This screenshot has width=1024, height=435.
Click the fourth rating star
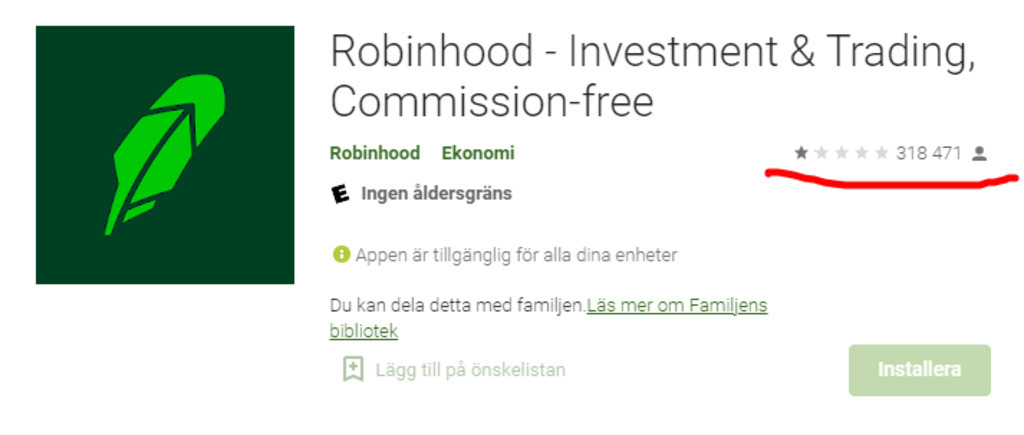tap(861, 153)
